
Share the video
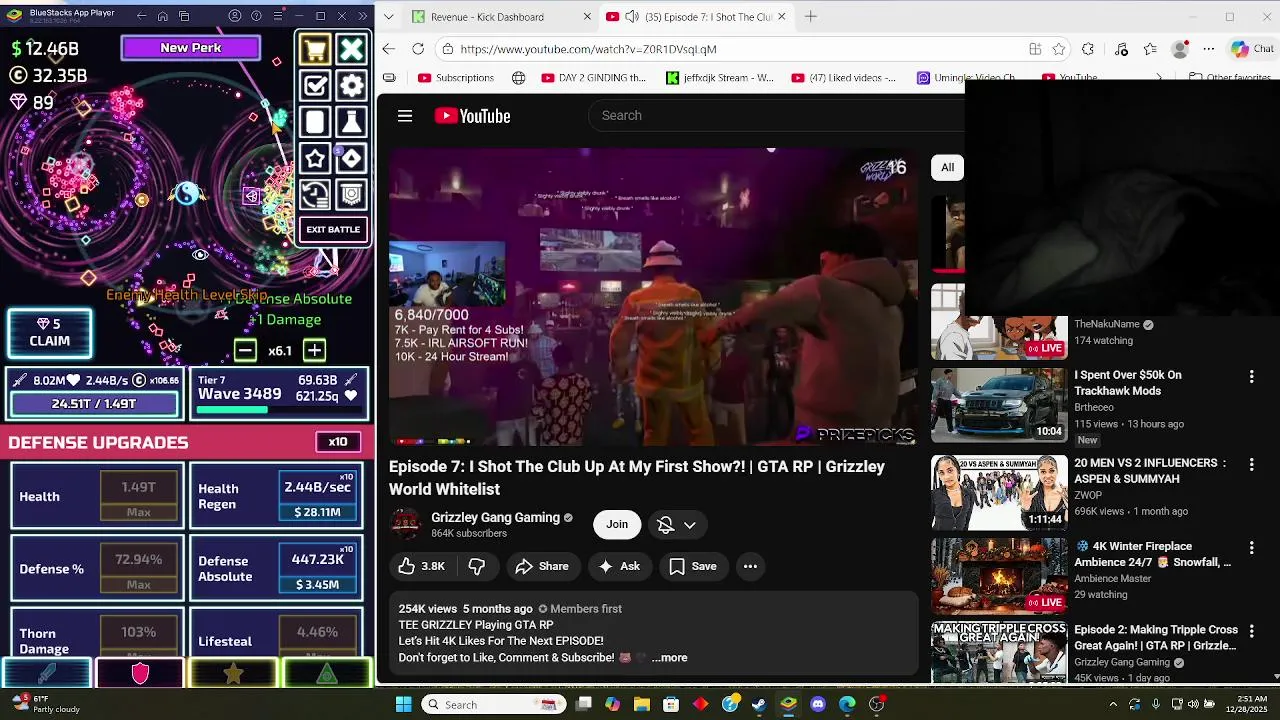click(x=542, y=566)
